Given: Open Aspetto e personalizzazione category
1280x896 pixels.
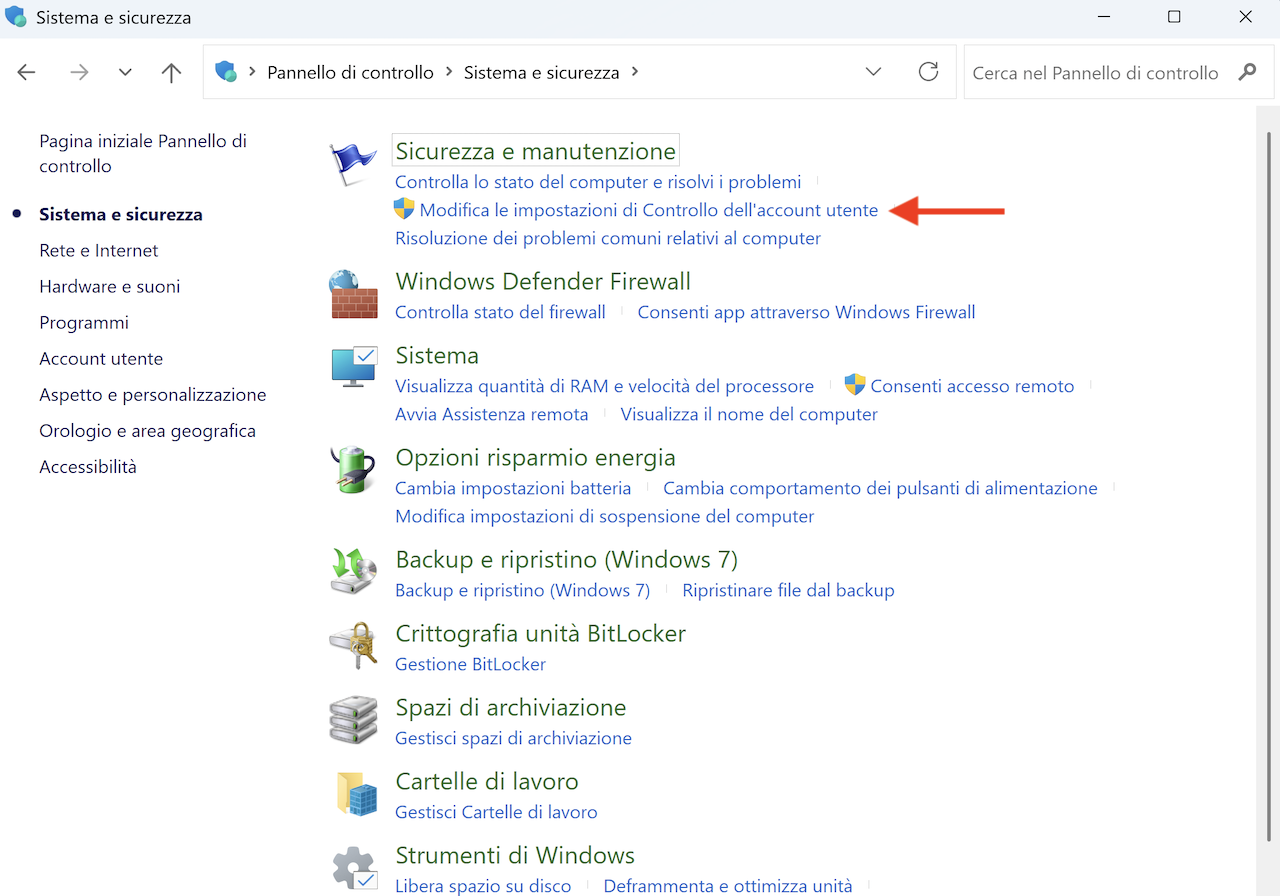Looking at the screenshot, I should point(153,394).
